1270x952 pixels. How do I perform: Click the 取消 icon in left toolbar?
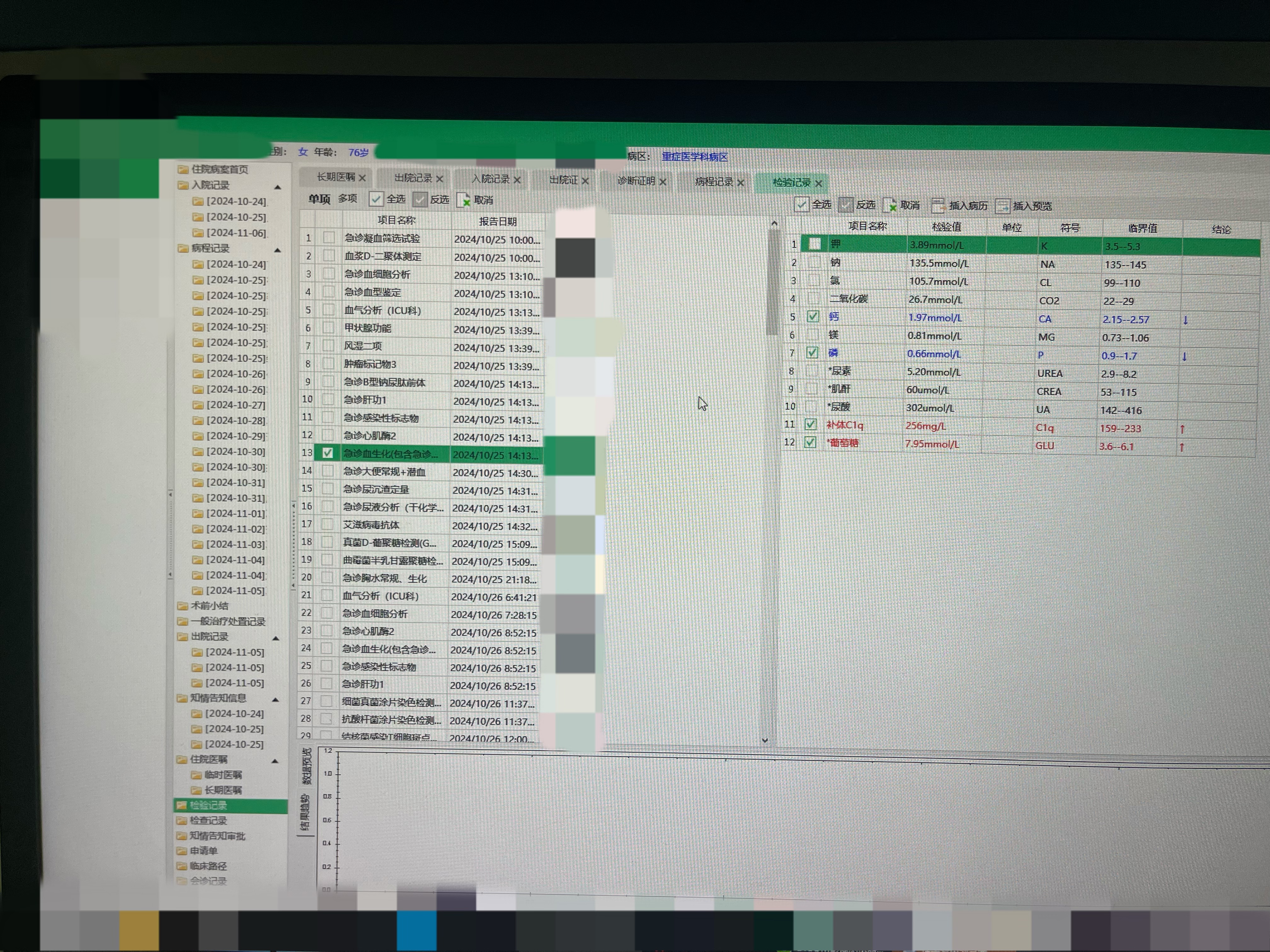463,200
